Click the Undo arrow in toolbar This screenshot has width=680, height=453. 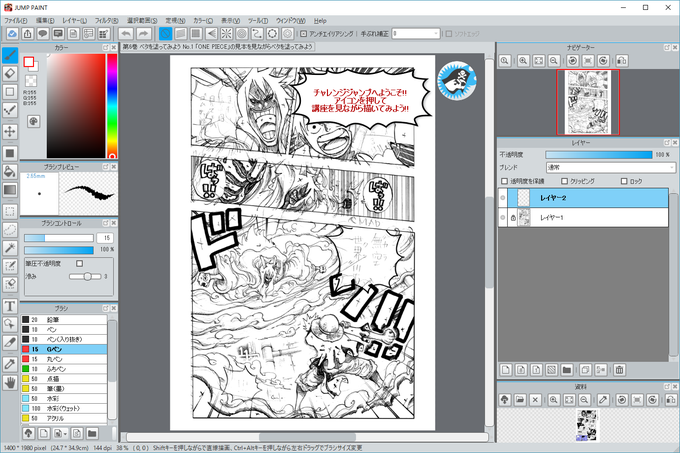tap(126, 33)
